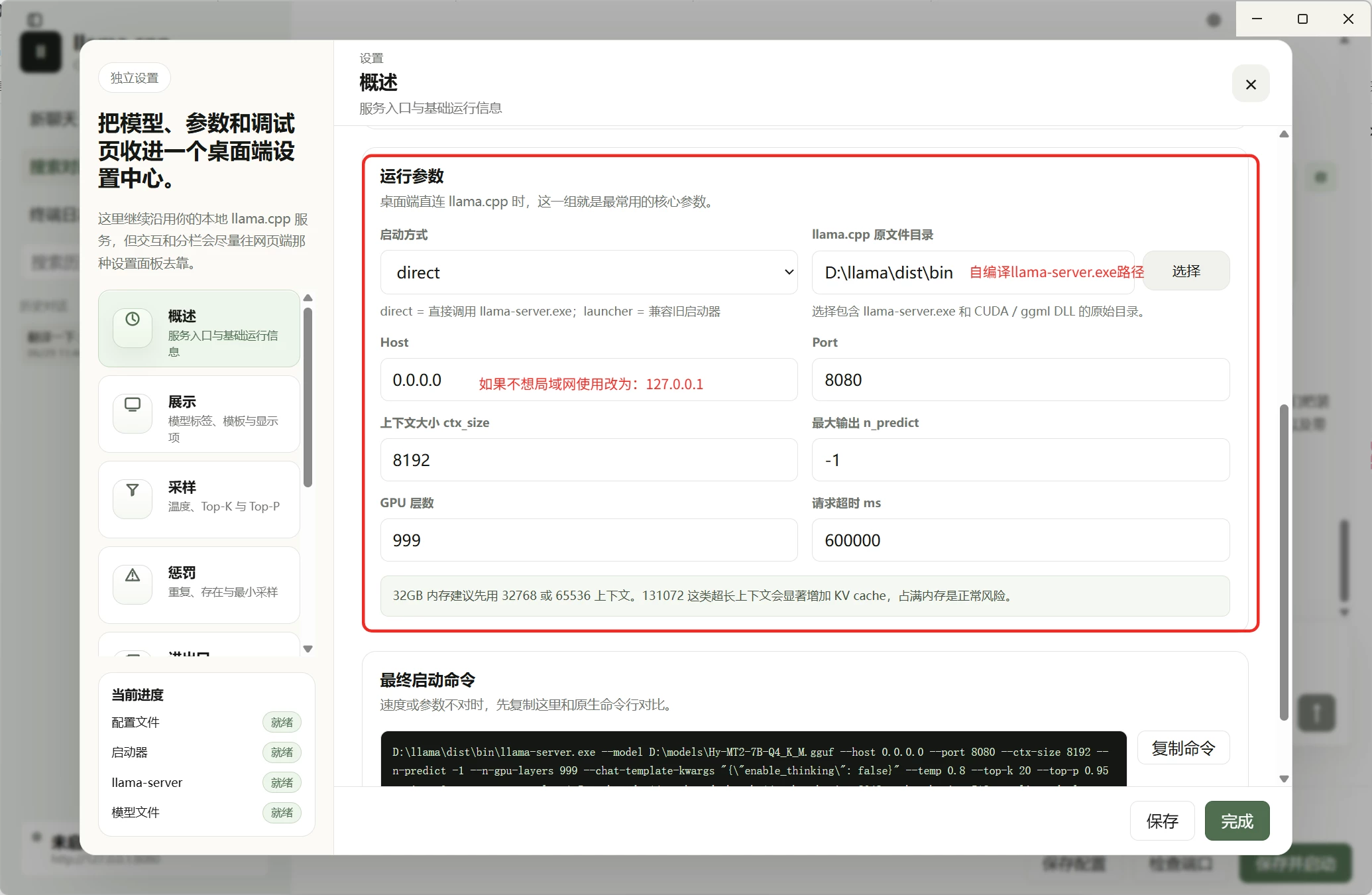Click the monitor icon in 展示 card

point(133,404)
